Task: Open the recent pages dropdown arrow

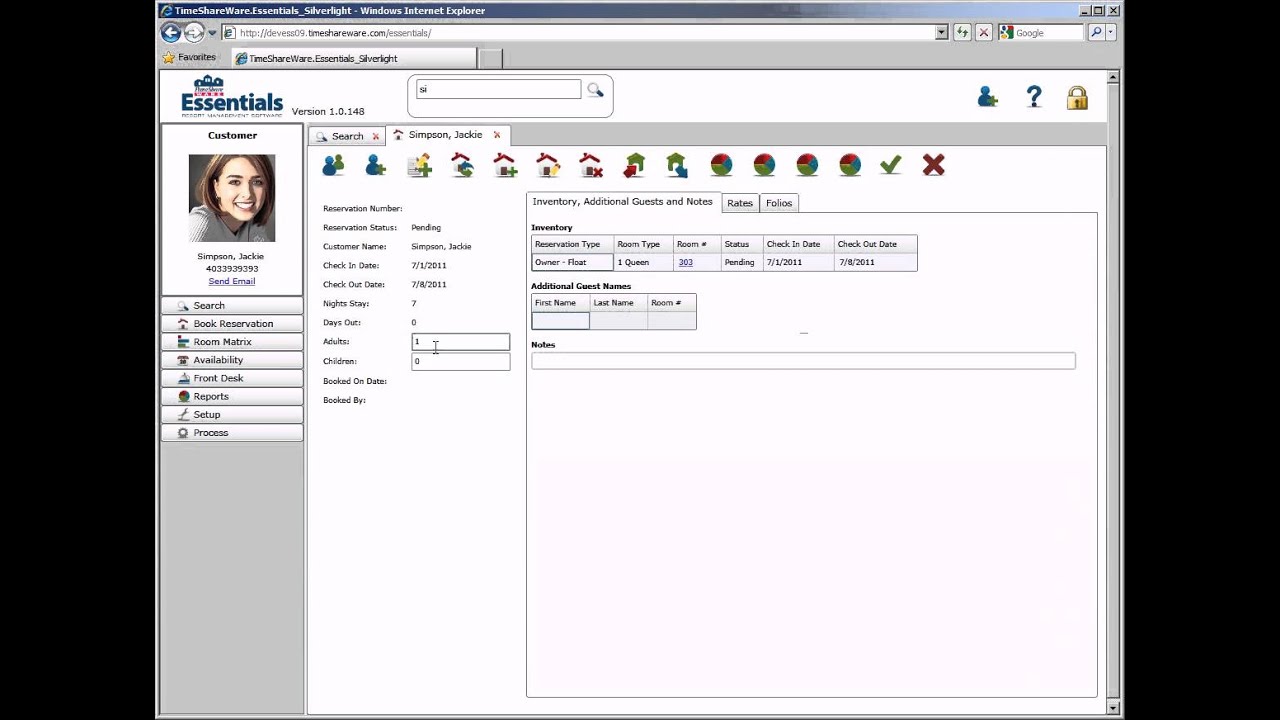Action: point(212,32)
